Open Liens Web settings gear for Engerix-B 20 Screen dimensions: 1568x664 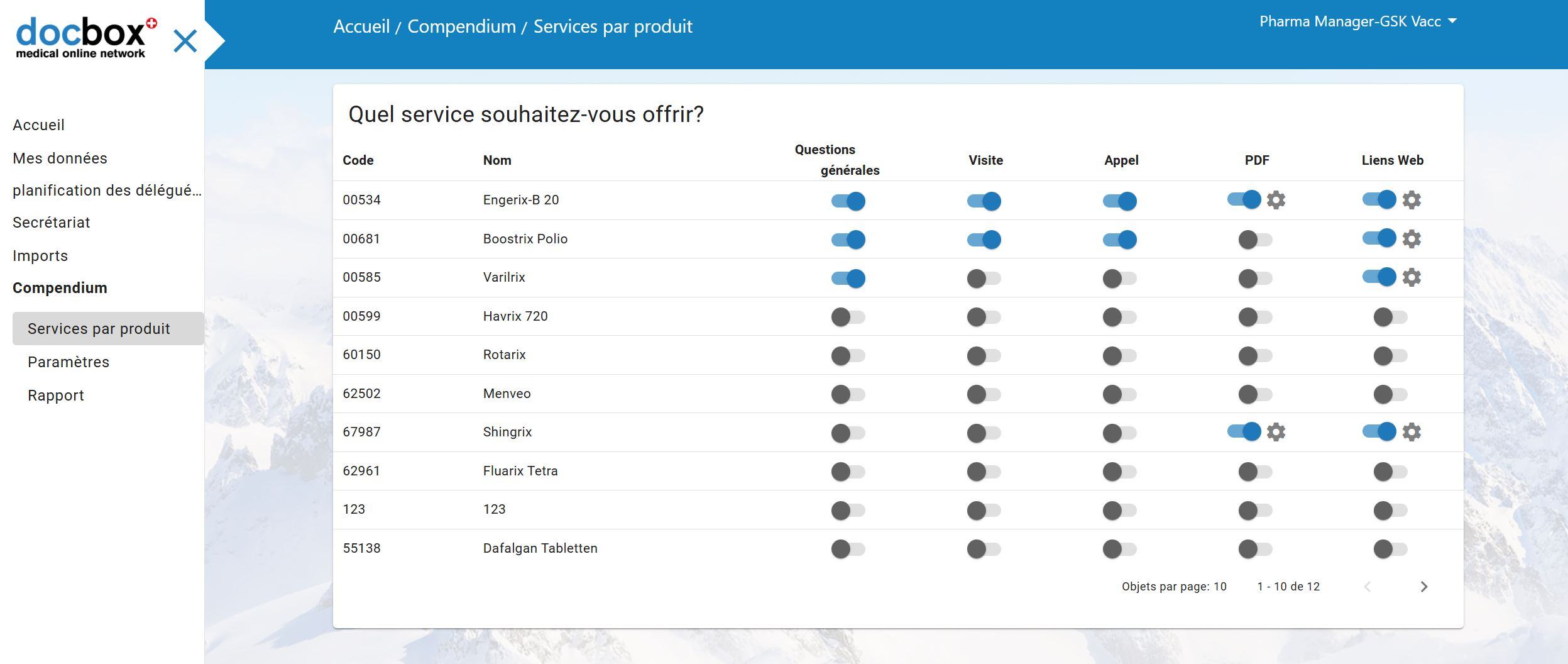(1412, 200)
